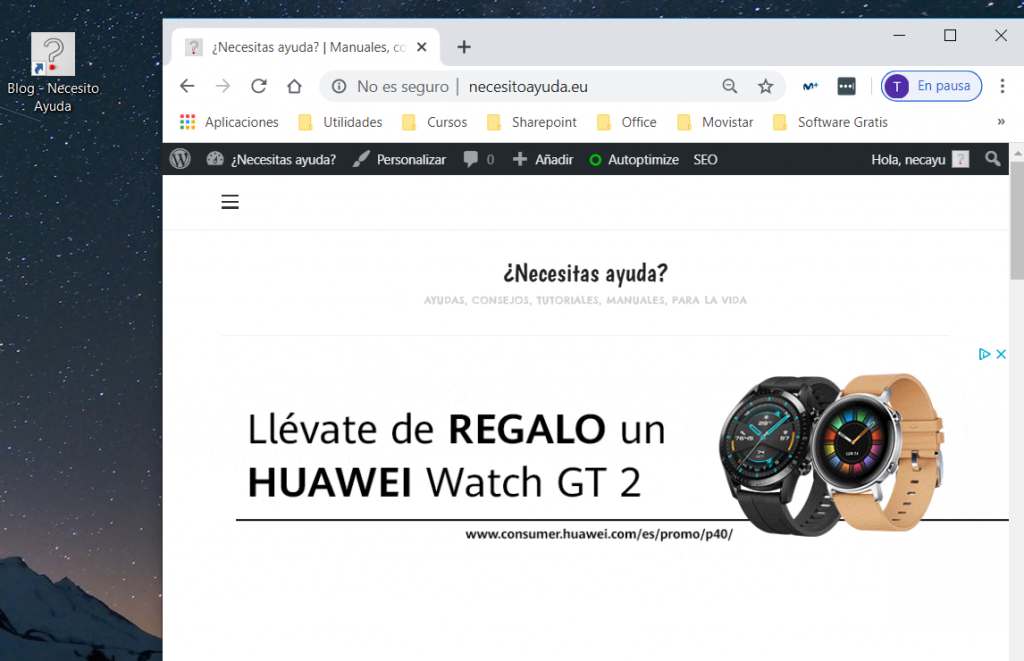Click the browser home icon
The height and width of the screenshot is (661, 1024).
(294, 86)
